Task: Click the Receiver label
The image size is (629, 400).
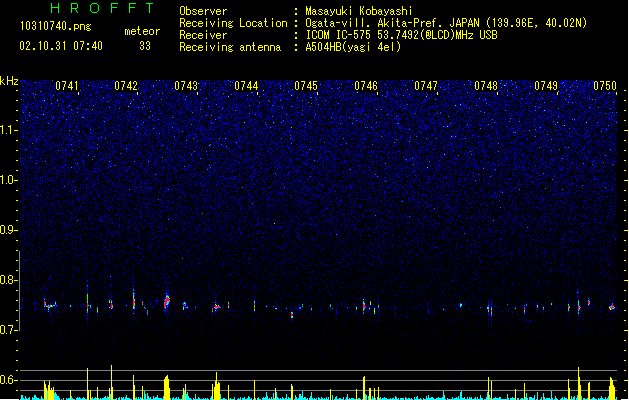Action: [x=203, y=35]
